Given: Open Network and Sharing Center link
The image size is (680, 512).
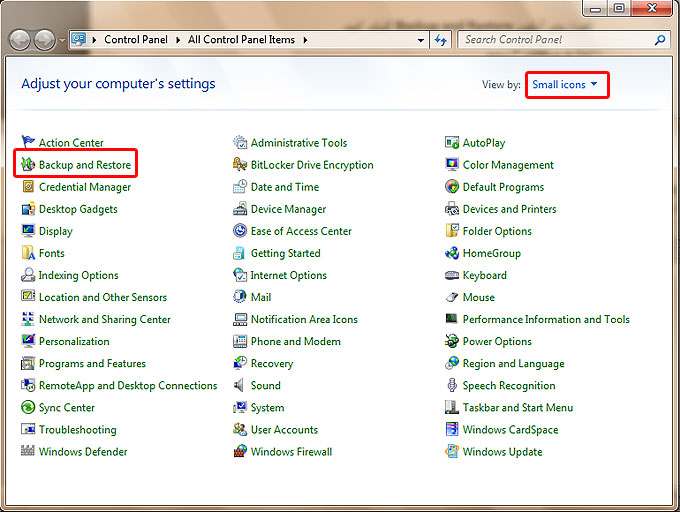Looking at the screenshot, I should click(104, 320).
